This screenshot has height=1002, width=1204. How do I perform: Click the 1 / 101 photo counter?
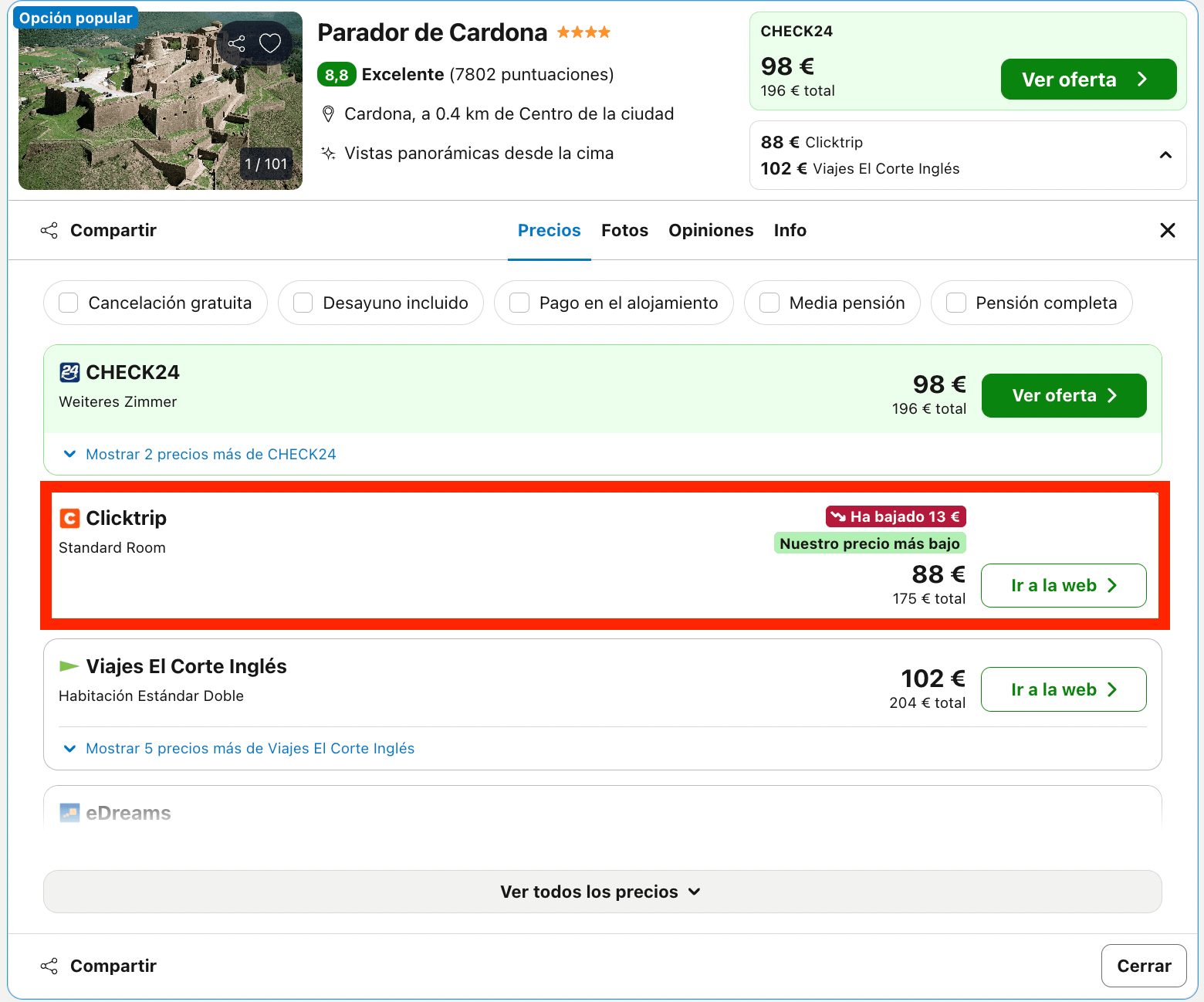[266, 164]
